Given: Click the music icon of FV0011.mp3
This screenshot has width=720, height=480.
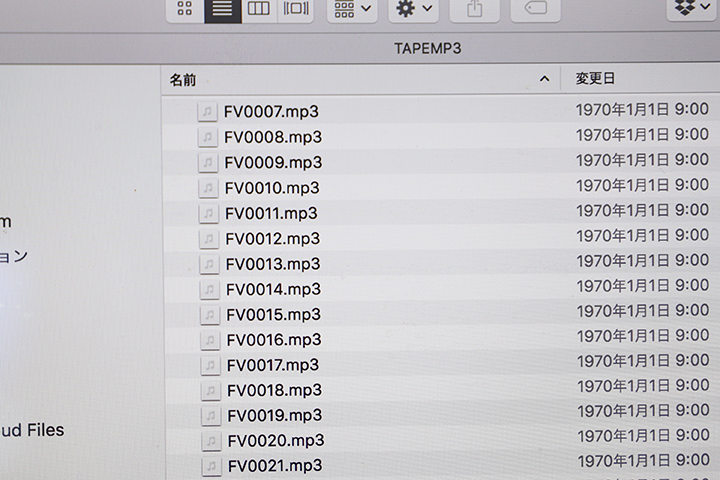Looking at the screenshot, I should (208, 213).
